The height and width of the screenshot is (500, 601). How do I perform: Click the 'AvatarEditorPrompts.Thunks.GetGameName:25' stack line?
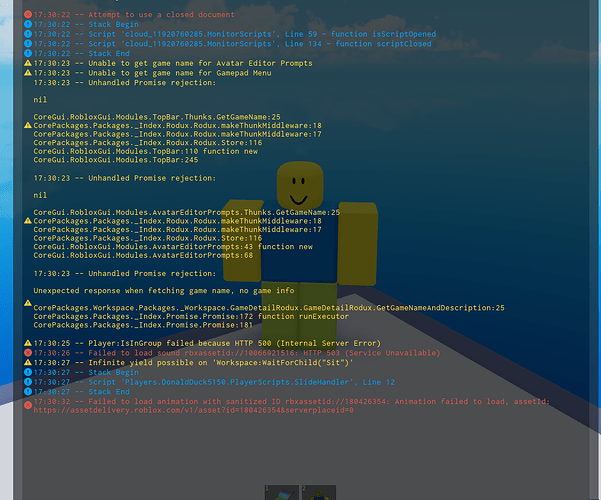pyautogui.click(x=187, y=212)
